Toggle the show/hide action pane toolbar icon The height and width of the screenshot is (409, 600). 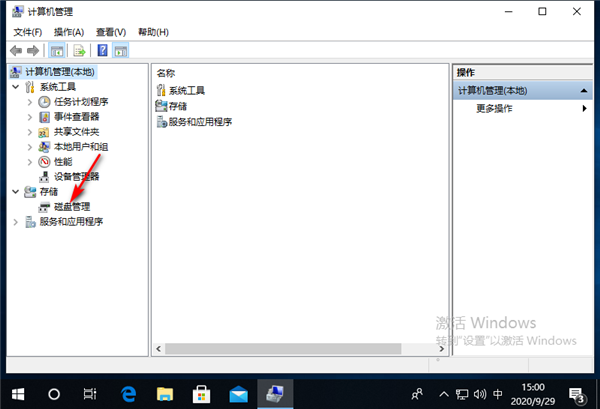[x=121, y=51]
